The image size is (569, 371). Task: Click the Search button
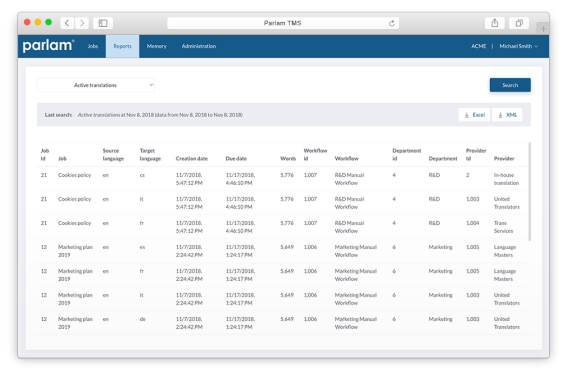coord(510,85)
